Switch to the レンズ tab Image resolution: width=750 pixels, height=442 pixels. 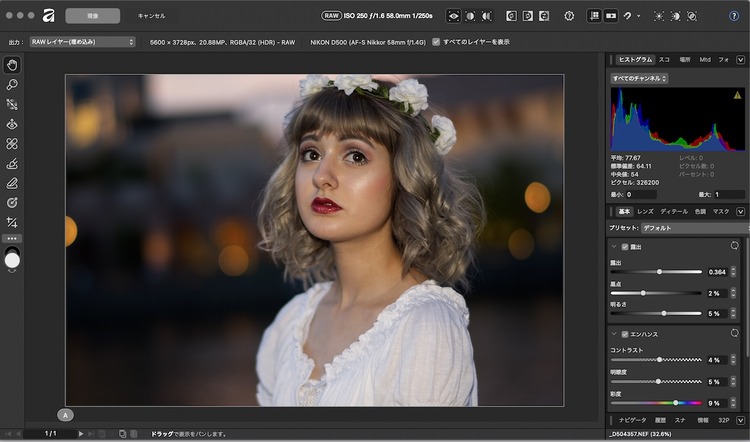[x=645, y=211]
